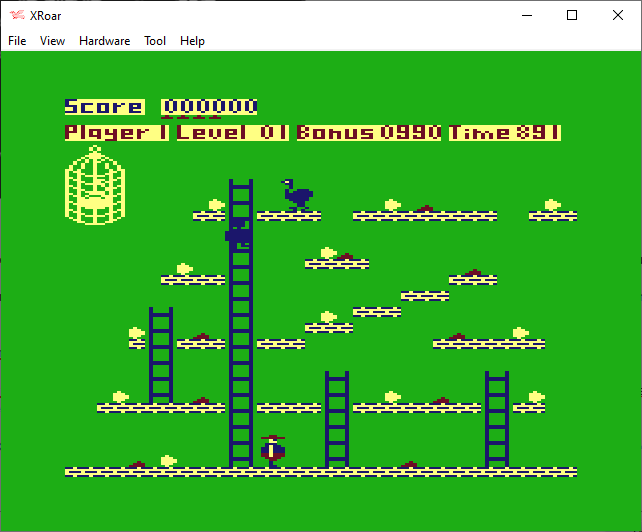
Task: Open the Hardware menu
Action: (x=104, y=41)
